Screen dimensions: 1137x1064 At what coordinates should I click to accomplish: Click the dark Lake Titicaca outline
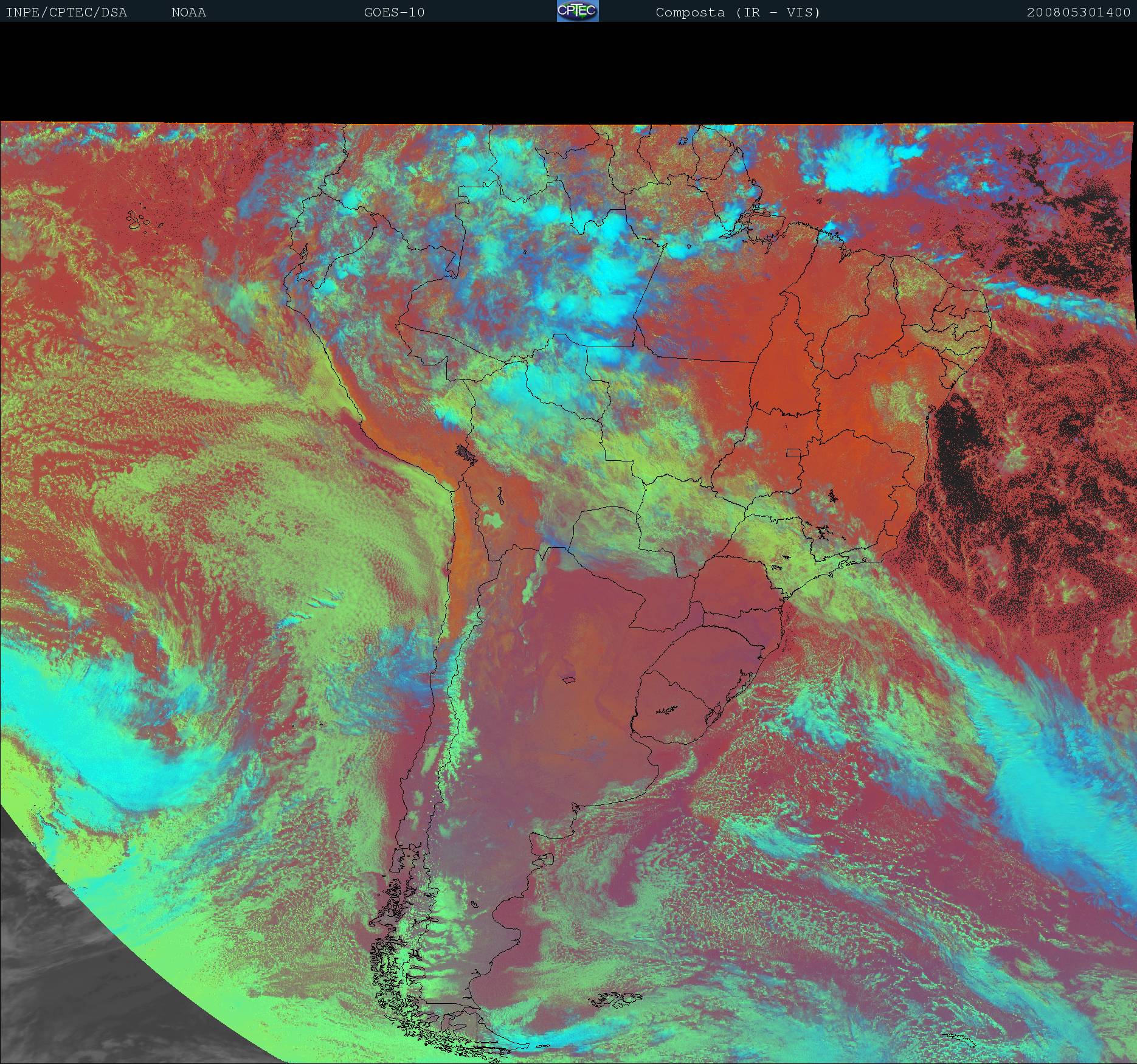466,453
